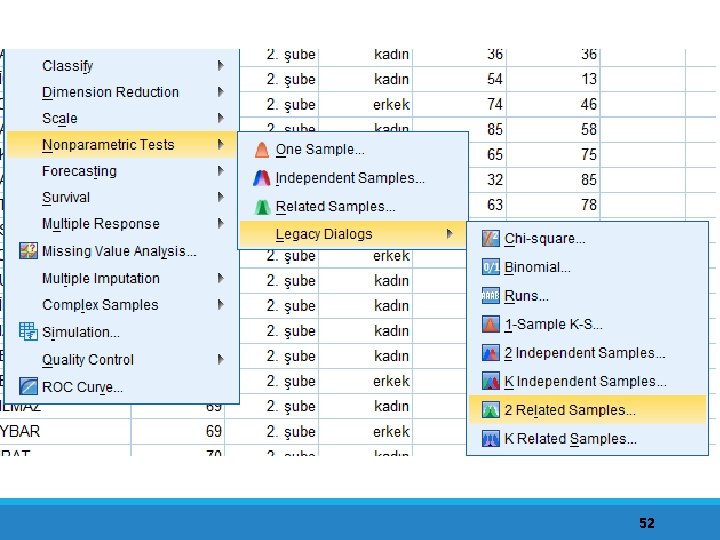Click the 1-Sample K-S icon
720x540 pixels.
(490, 325)
